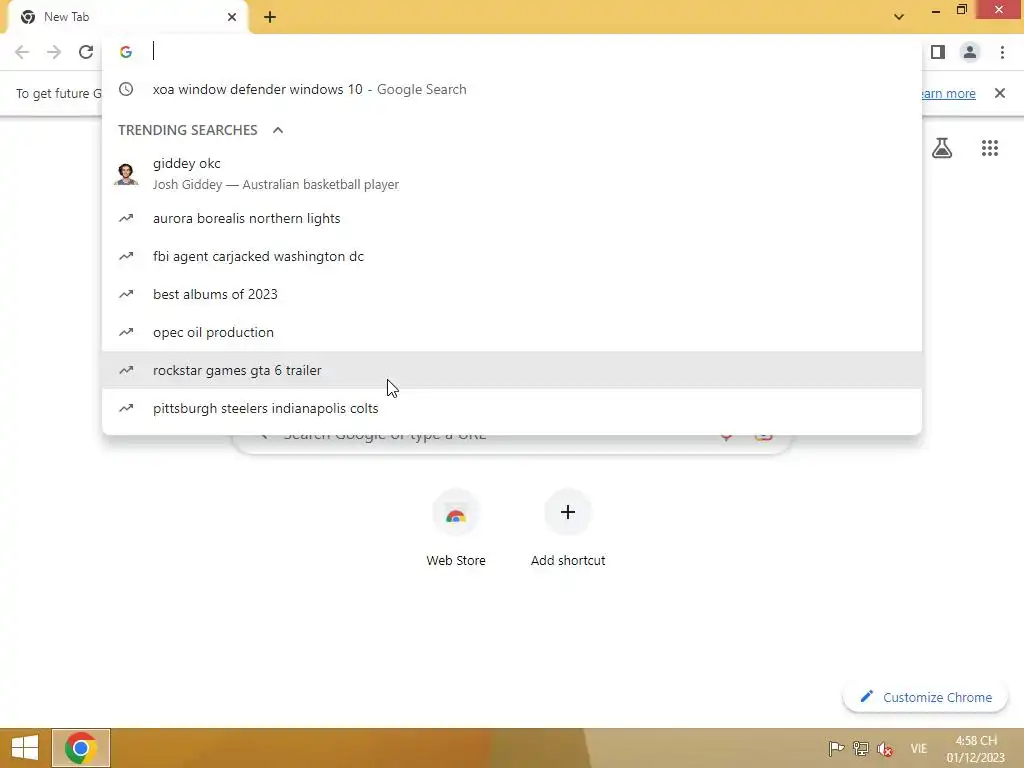Click the clock history icon beside the xoa suggestion
This screenshot has width=1024, height=768.
[x=126, y=89]
